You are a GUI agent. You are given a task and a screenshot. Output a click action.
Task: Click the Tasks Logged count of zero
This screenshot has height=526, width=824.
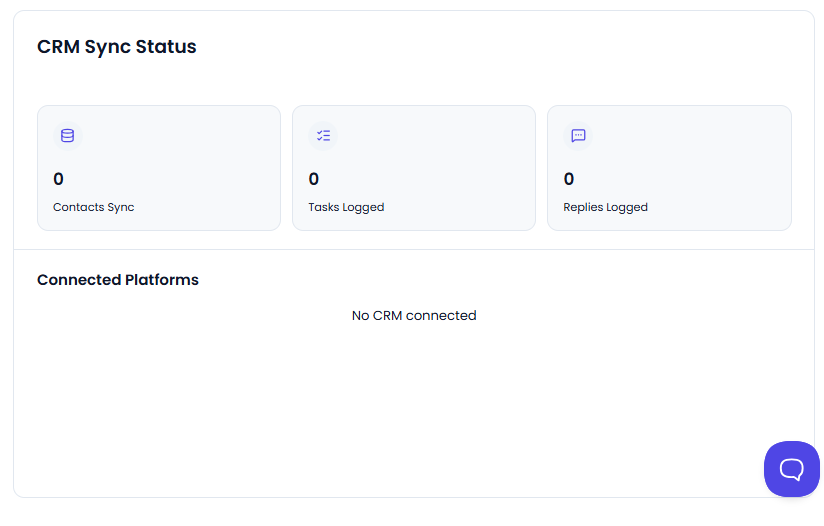pyautogui.click(x=314, y=179)
